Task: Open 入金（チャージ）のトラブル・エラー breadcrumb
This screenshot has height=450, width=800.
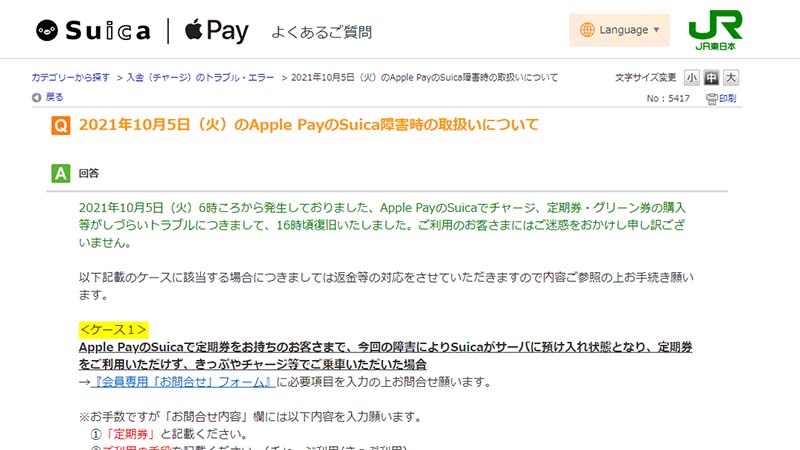Action: 200,78
